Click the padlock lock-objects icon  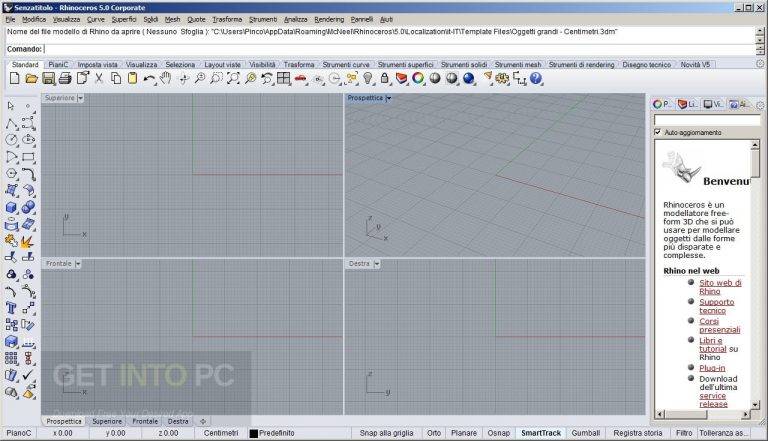385,78
